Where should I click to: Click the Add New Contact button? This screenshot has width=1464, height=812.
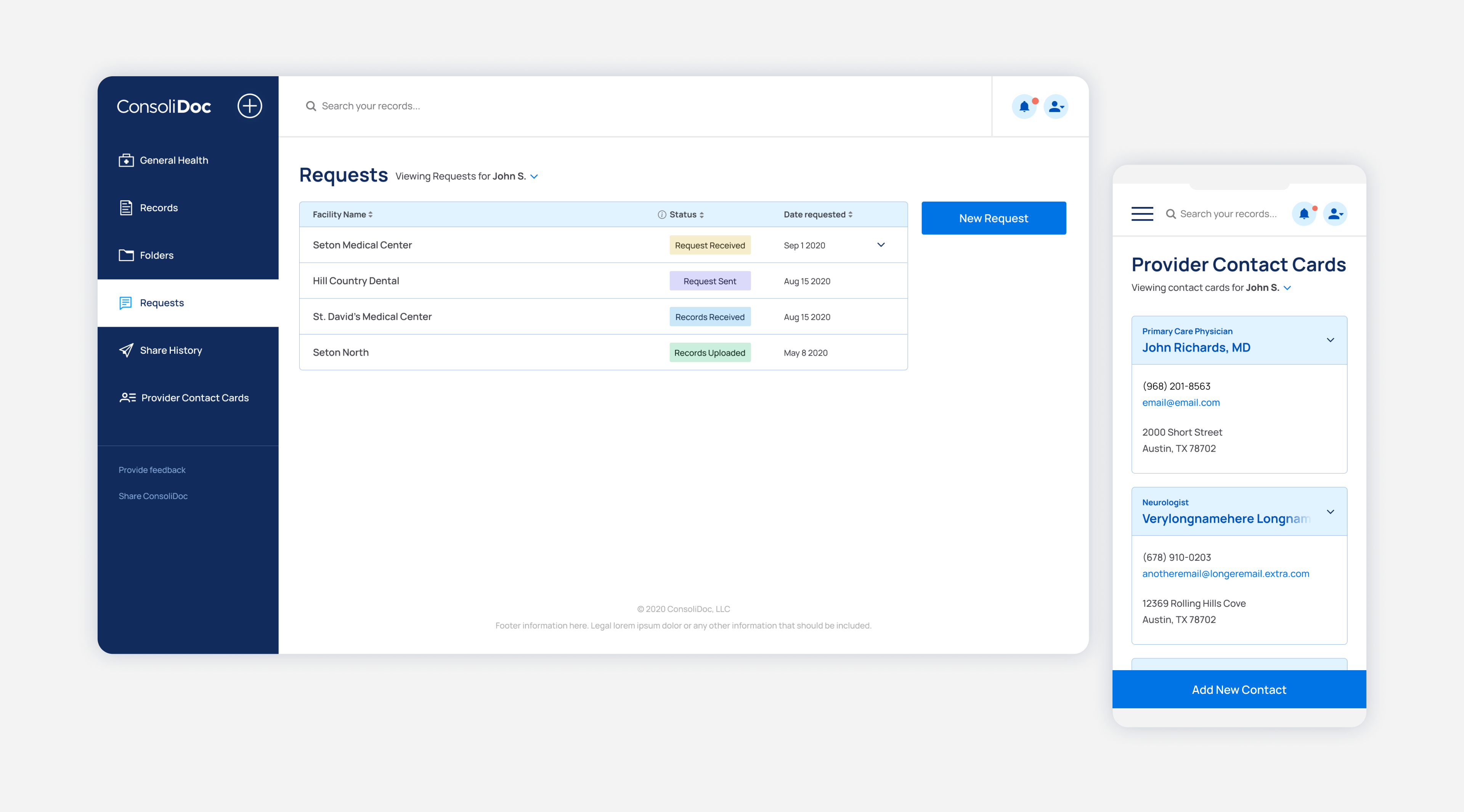[1239, 689]
